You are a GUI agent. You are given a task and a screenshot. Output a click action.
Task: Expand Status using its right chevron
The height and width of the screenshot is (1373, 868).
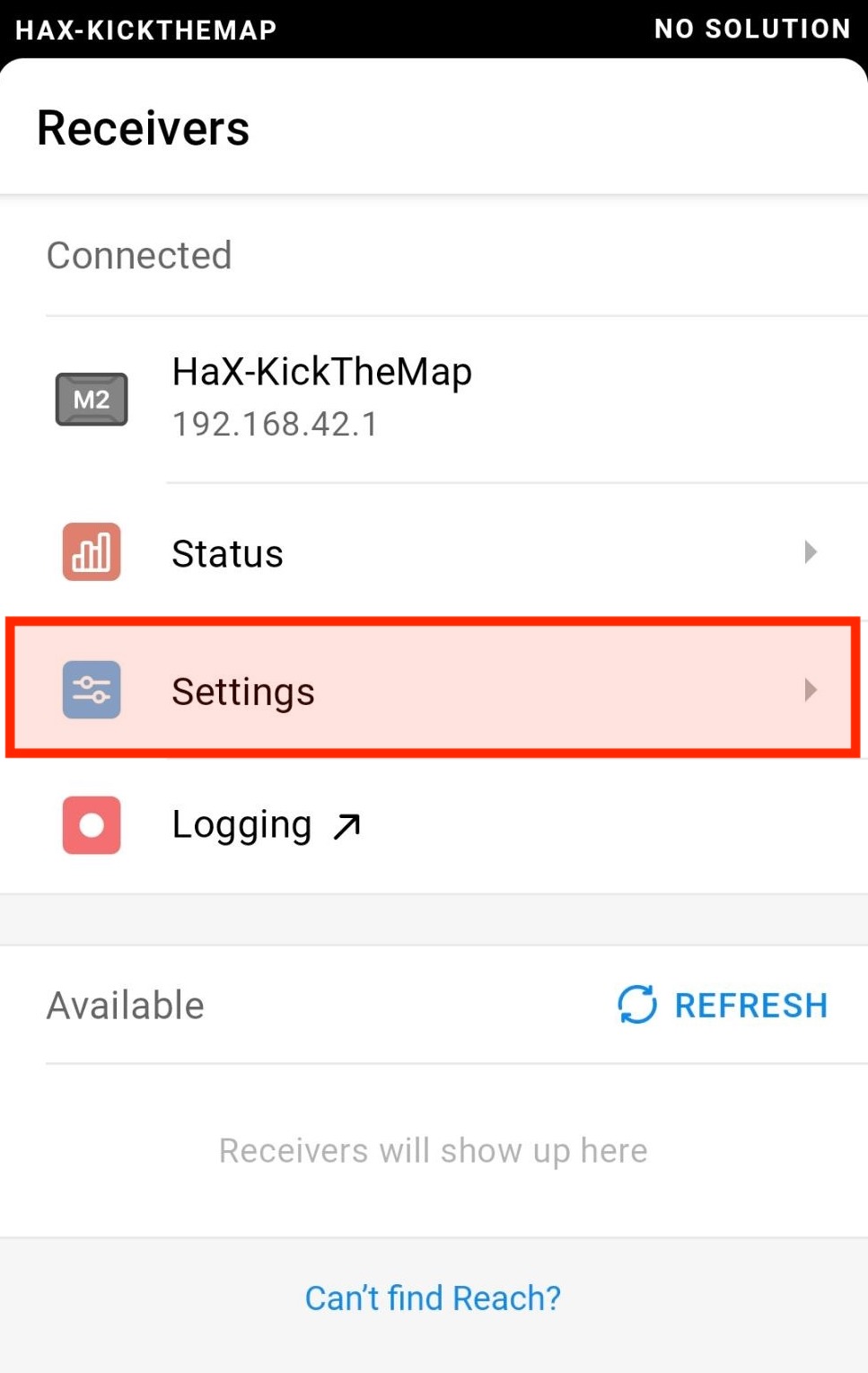(x=811, y=552)
